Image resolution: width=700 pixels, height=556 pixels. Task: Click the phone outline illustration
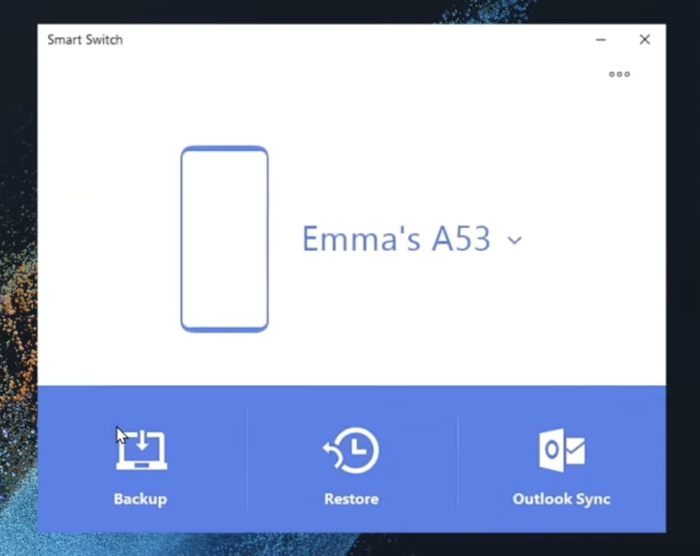pyautogui.click(x=225, y=239)
